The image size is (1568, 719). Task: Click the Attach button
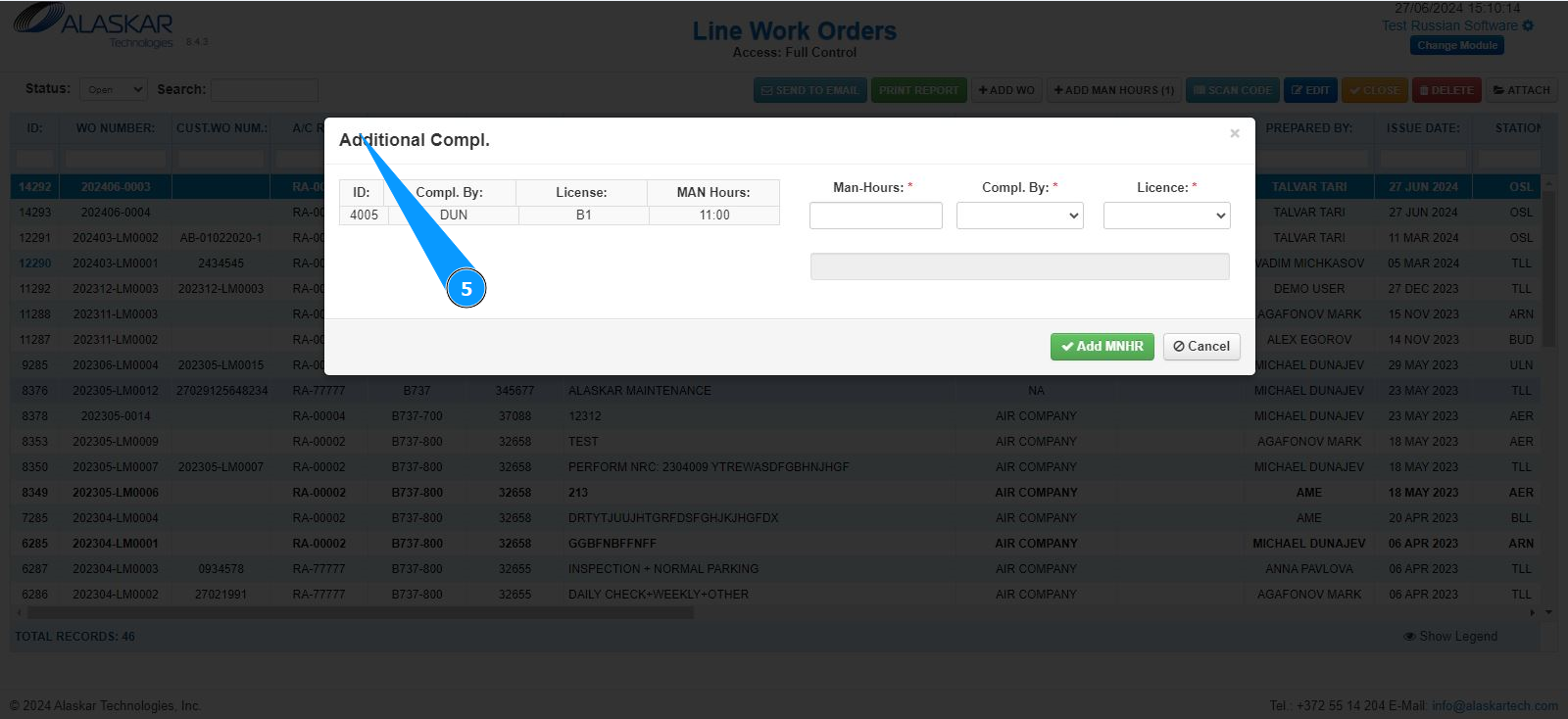(x=1522, y=90)
